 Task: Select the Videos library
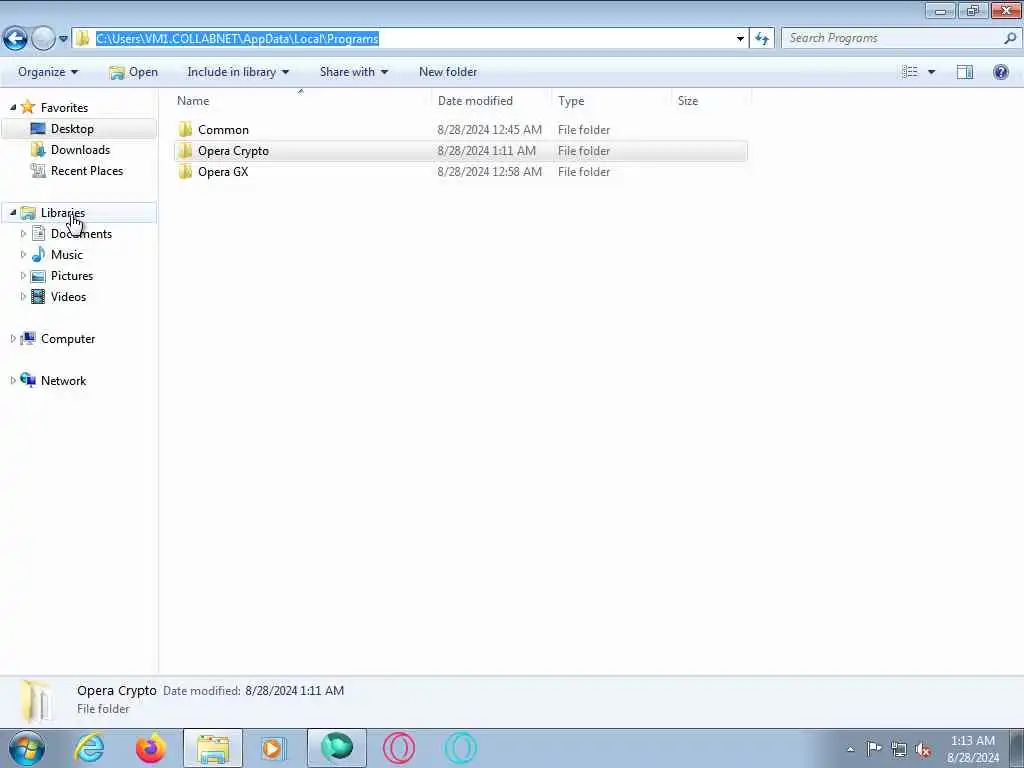coord(68,296)
